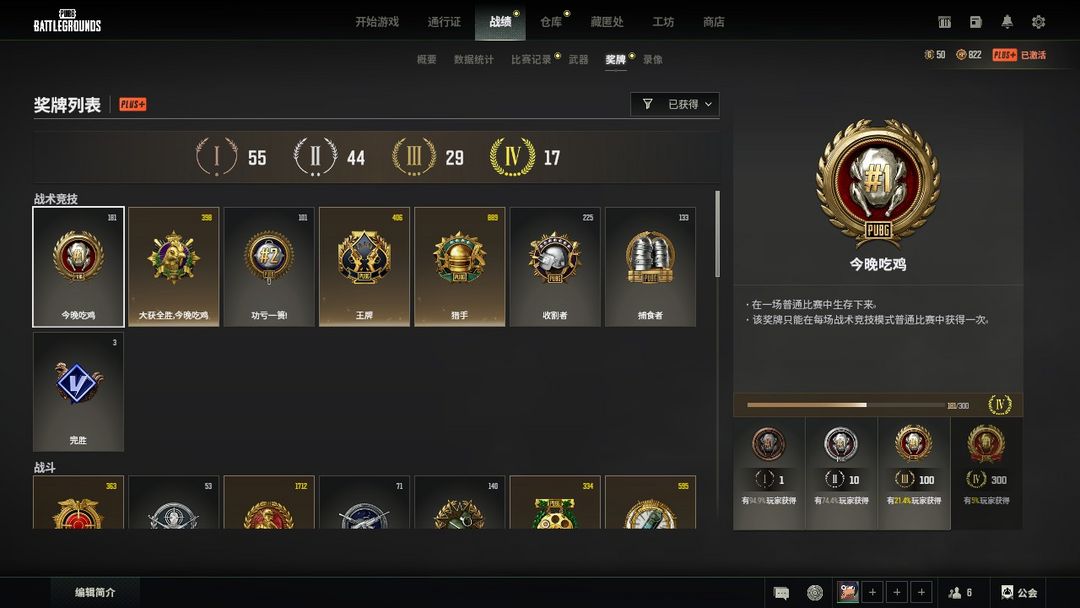Open the 已获得 filter dropdown
This screenshot has width=1080, height=608.
tap(675, 104)
